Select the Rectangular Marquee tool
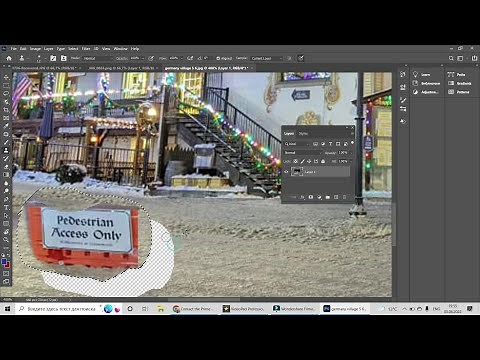Screen dimensions: 480x360 (x=6, y=85)
